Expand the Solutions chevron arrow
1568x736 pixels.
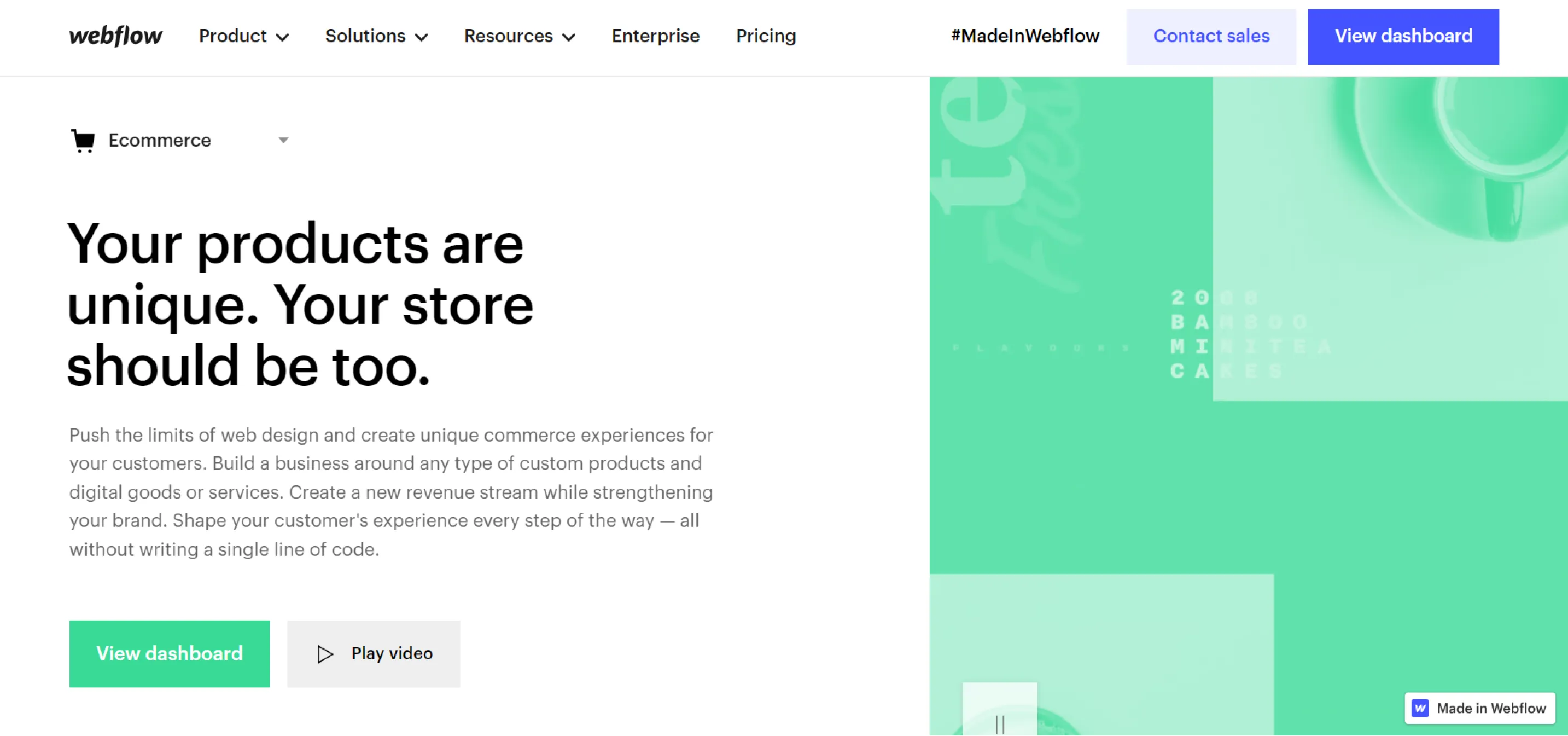421,38
